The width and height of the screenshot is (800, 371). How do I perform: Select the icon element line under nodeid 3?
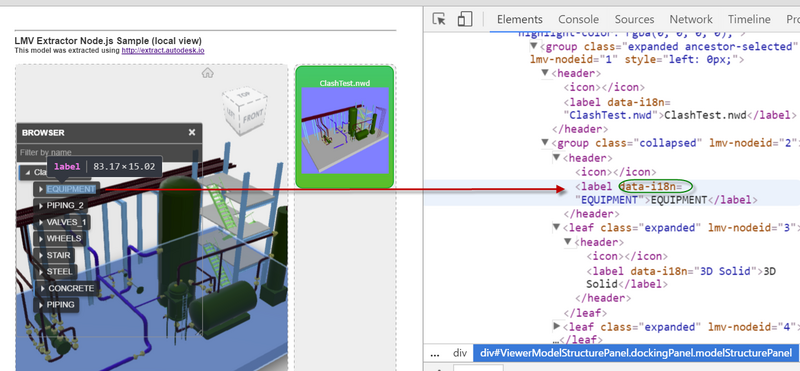click(x=627, y=256)
